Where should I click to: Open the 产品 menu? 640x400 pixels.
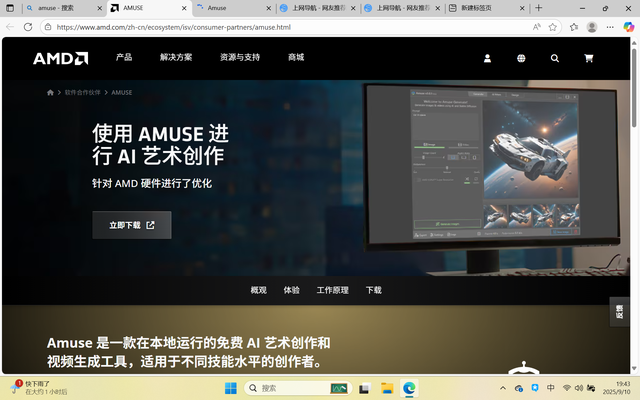(x=124, y=57)
